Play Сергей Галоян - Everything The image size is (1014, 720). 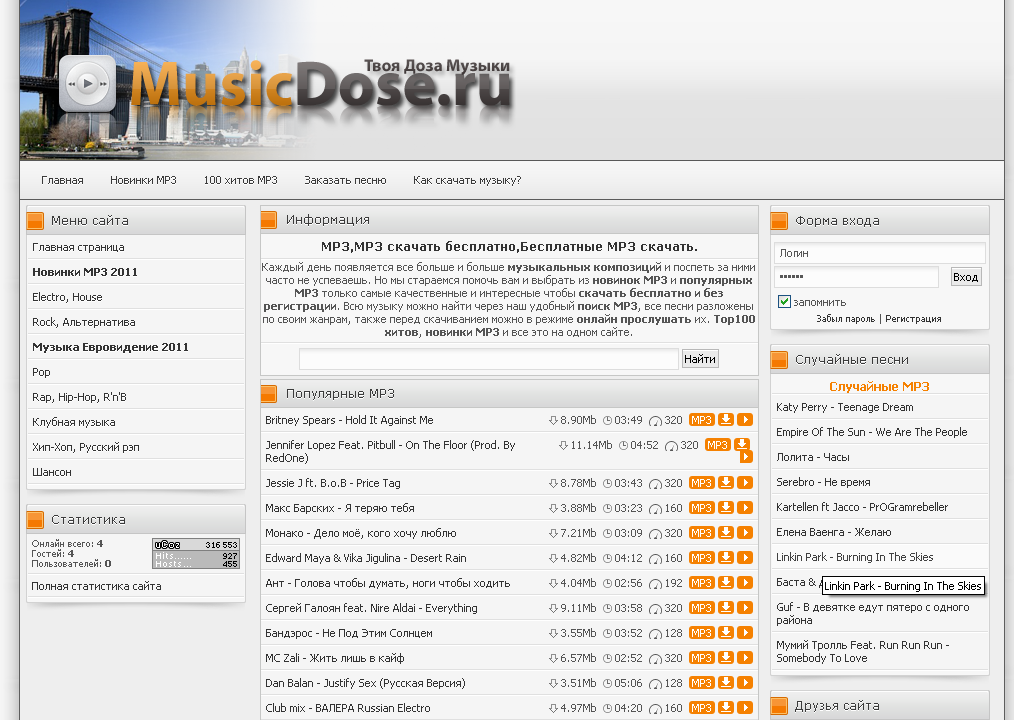(745, 607)
